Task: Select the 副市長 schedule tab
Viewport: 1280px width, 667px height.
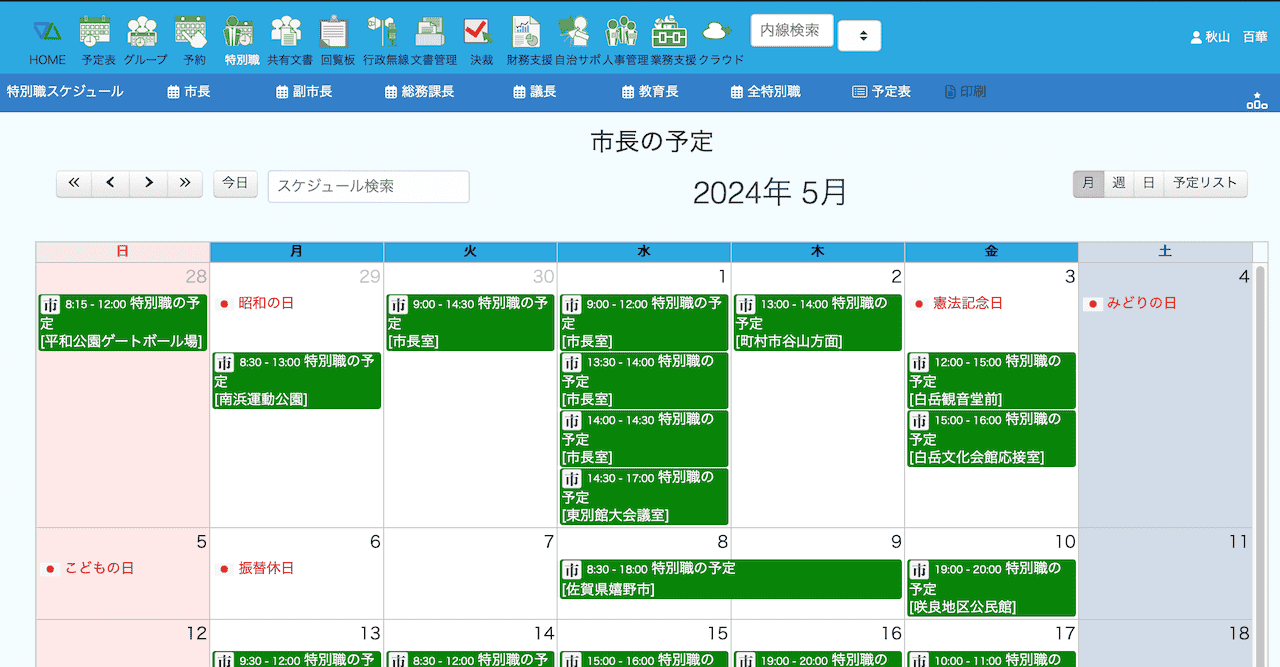Action: pos(304,92)
